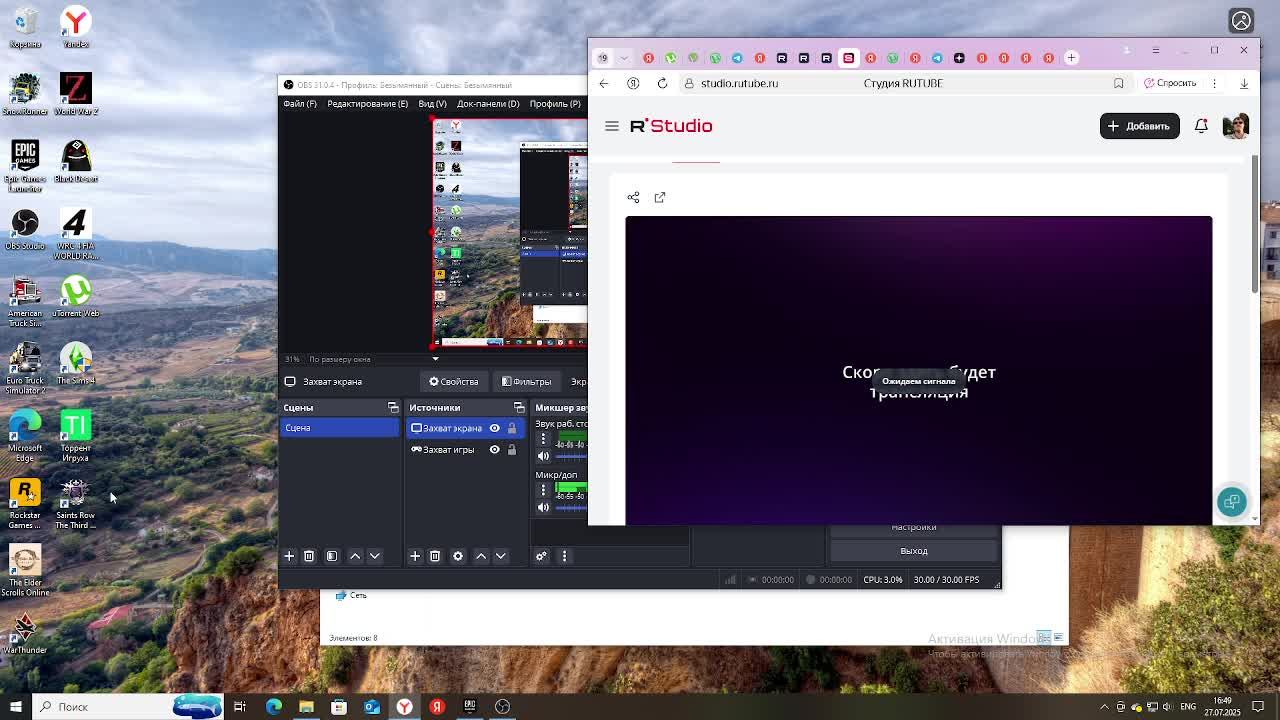Open the browser three-dot menu
1280x720 pixels.
click(x=1214, y=83)
